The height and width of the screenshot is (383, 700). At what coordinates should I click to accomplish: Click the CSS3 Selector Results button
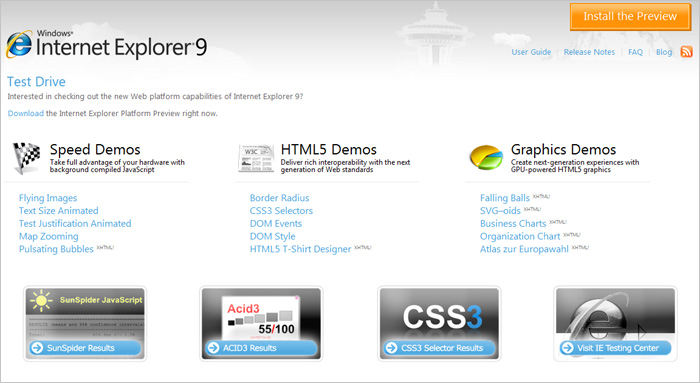pos(439,348)
